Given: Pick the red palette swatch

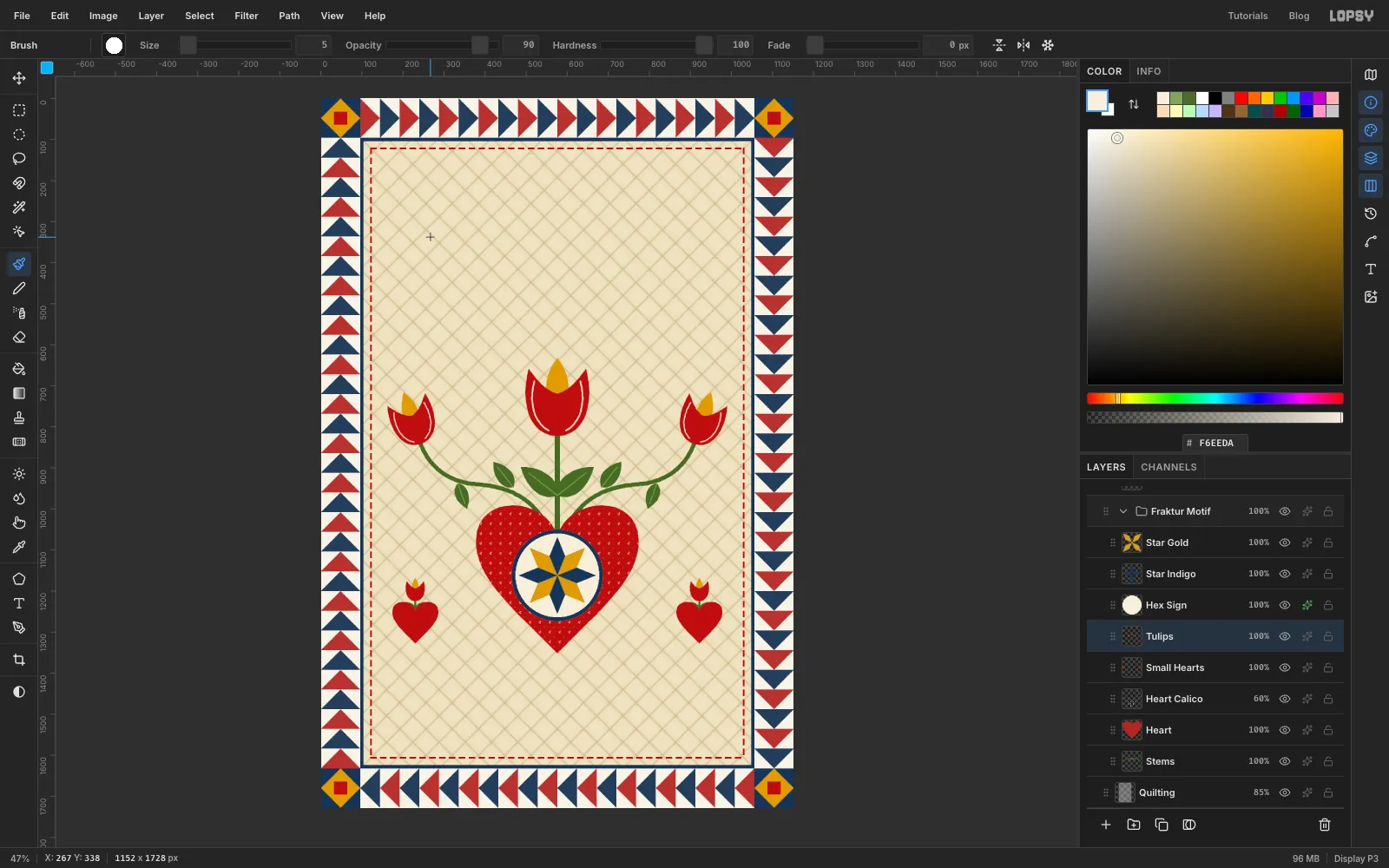Looking at the screenshot, I should 1241,98.
